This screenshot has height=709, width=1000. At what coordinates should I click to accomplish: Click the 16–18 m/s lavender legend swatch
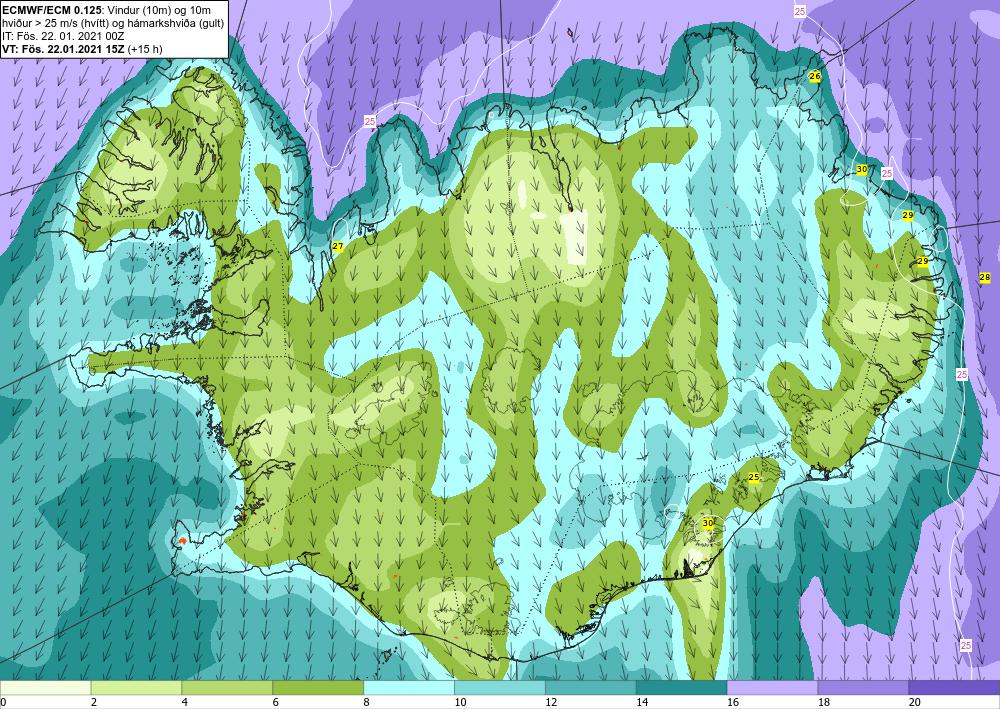click(772, 688)
